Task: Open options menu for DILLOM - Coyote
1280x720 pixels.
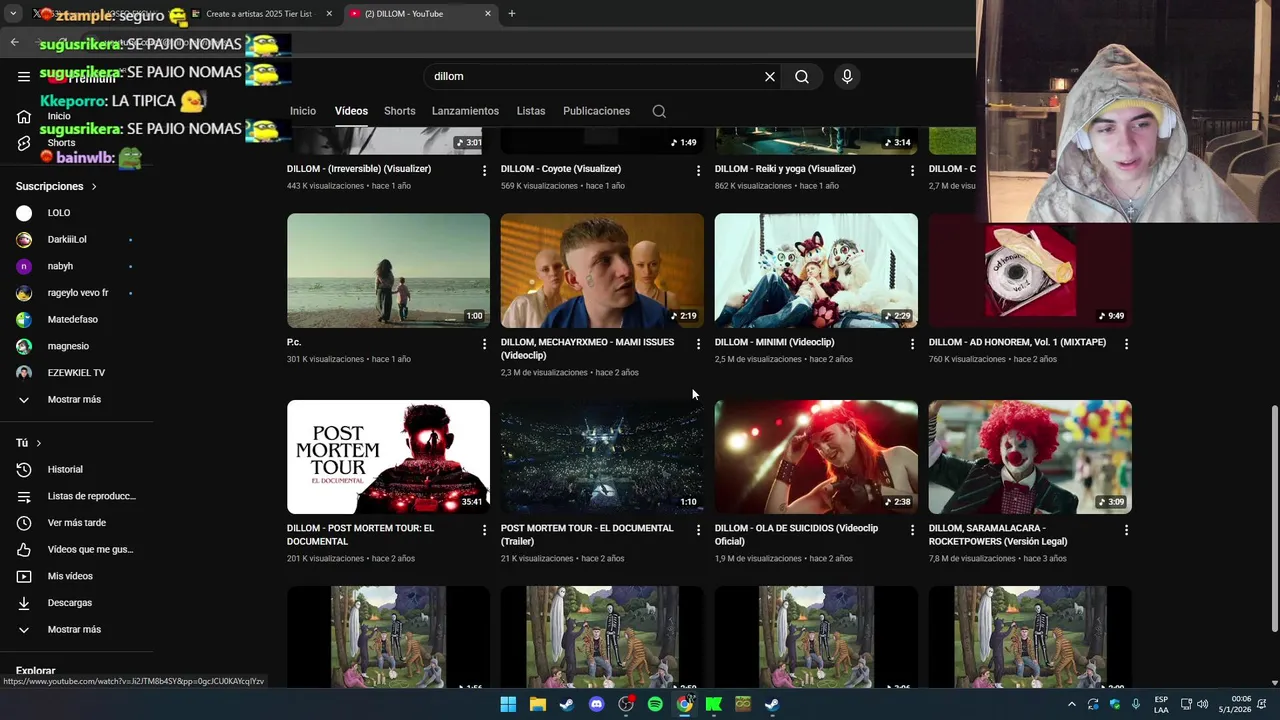Action: coord(698,171)
